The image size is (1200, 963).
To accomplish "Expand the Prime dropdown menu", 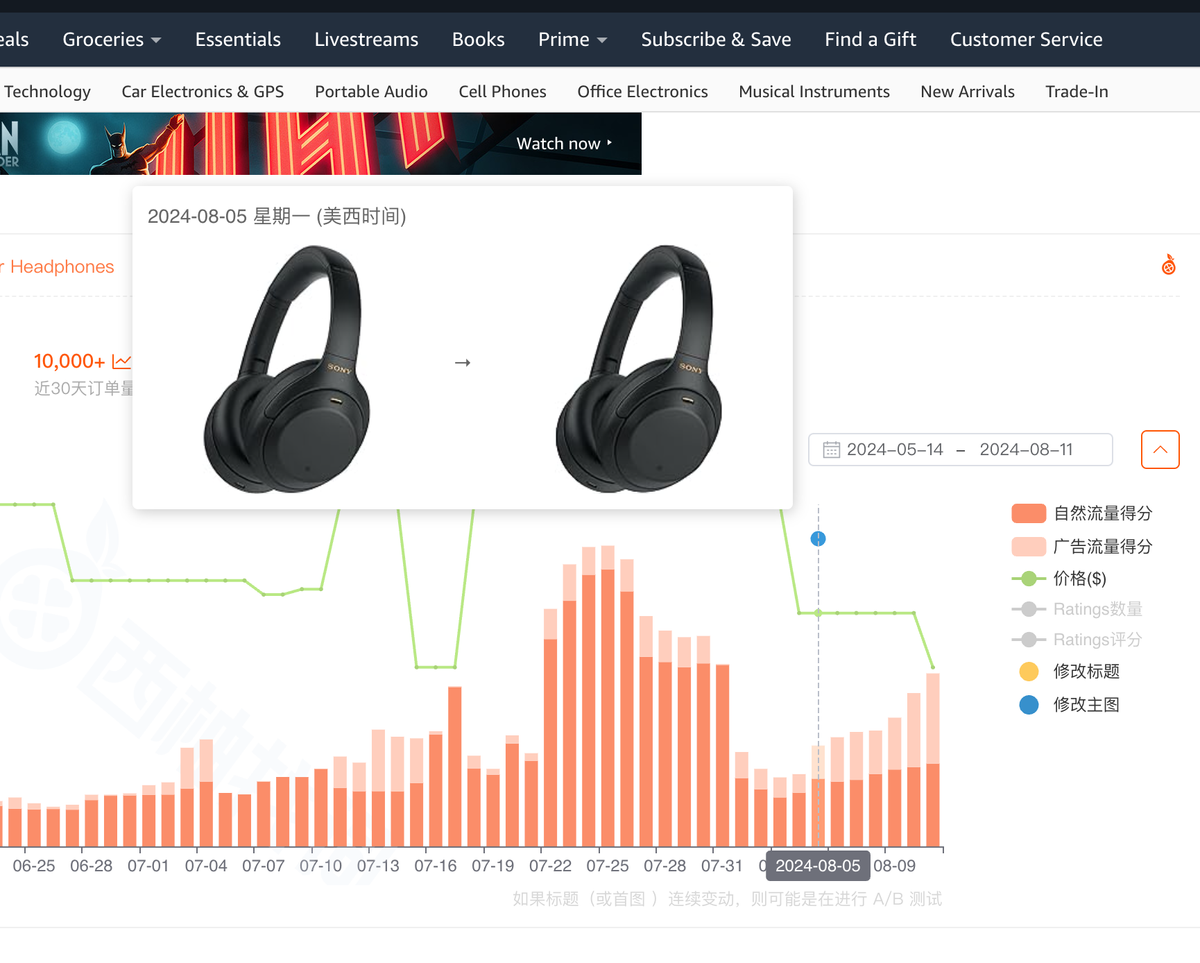I will tap(572, 39).
